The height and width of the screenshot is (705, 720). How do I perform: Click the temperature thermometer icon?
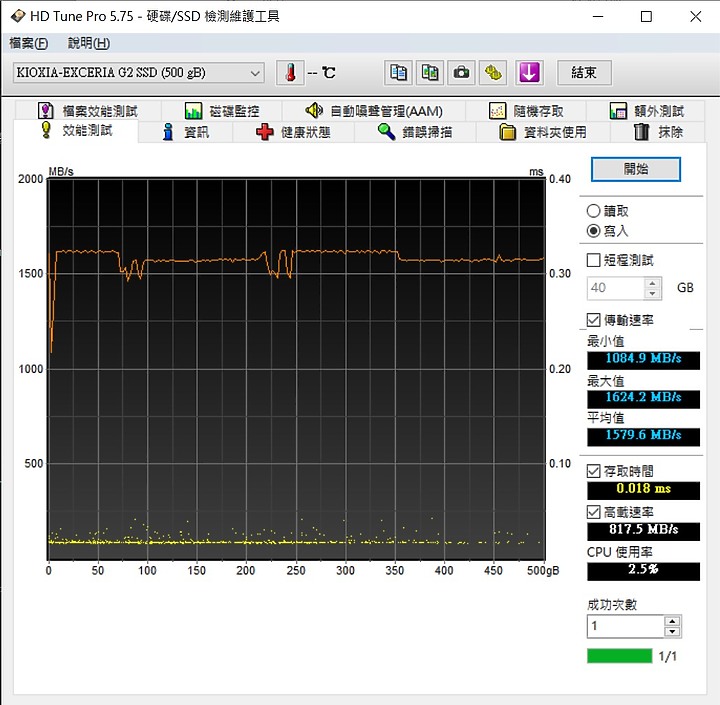pyautogui.click(x=290, y=73)
